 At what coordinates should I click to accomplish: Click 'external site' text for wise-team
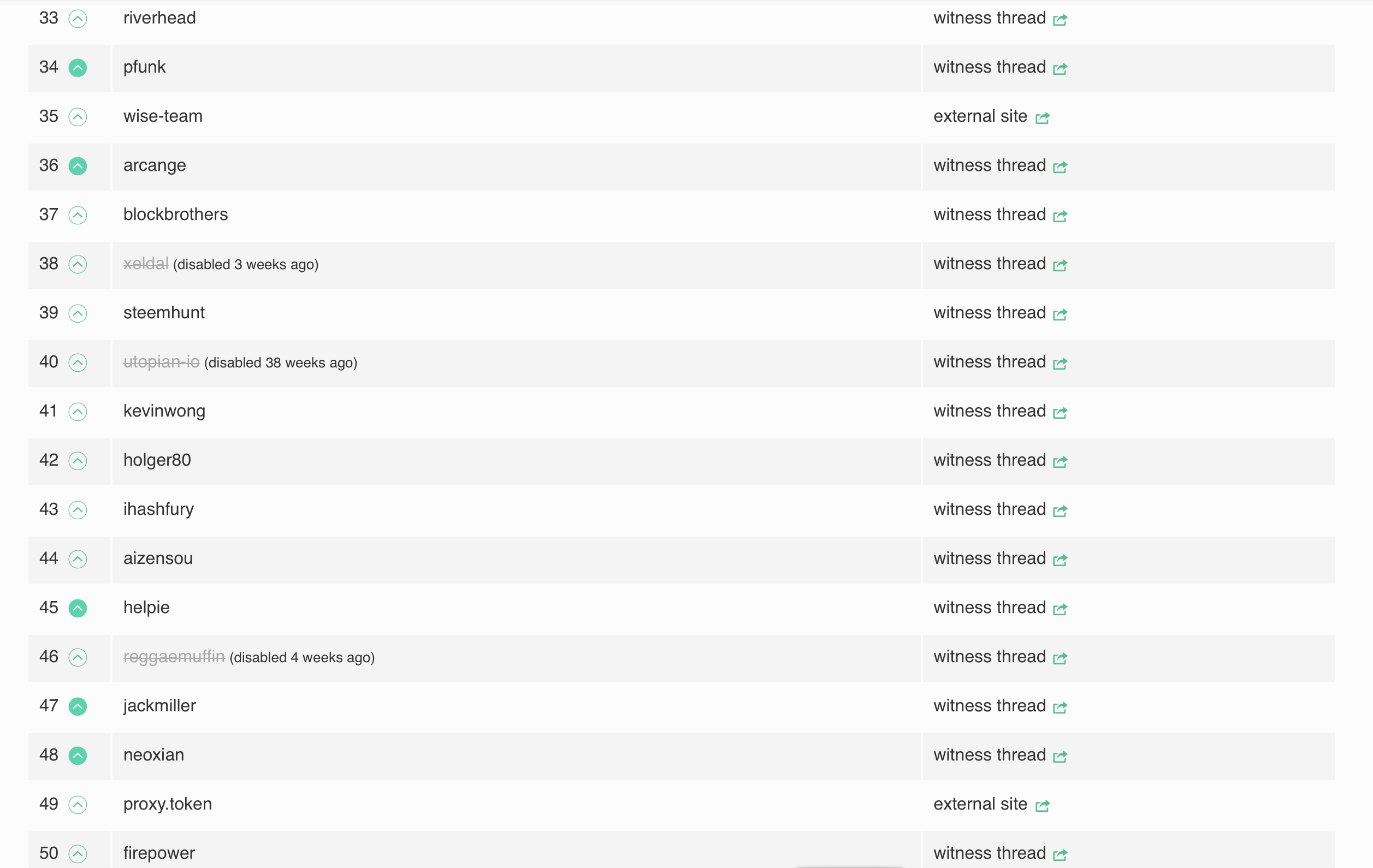pyautogui.click(x=980, y=116)
